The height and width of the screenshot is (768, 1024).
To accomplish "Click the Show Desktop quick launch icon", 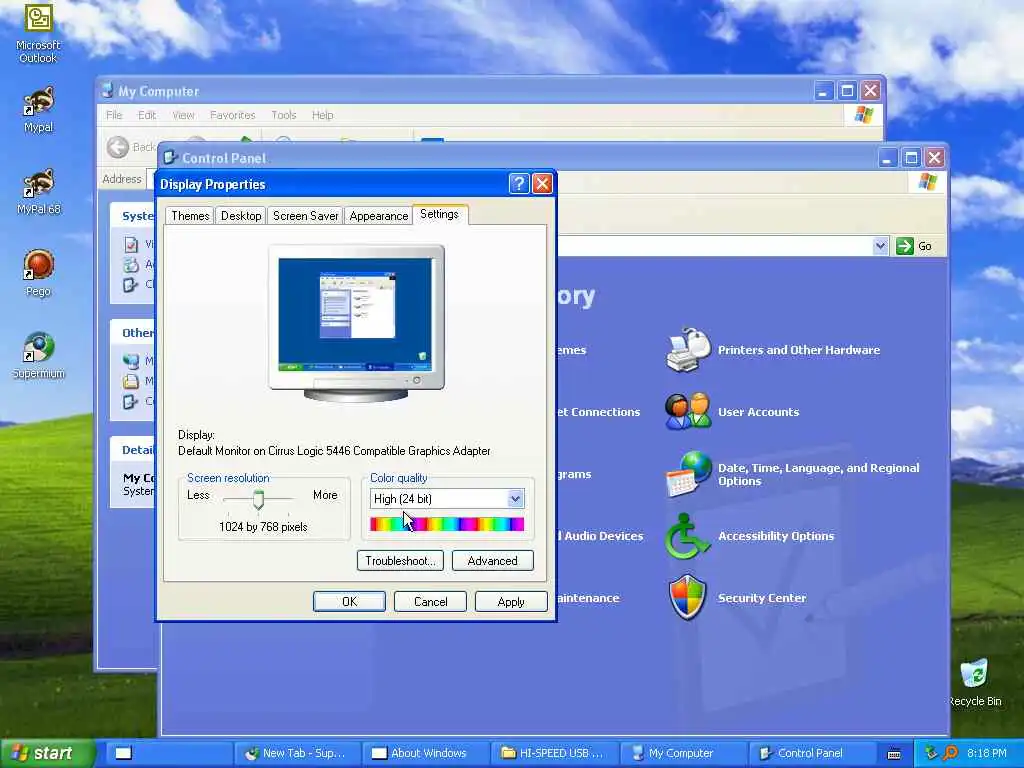I will click(x=123, y=753).
